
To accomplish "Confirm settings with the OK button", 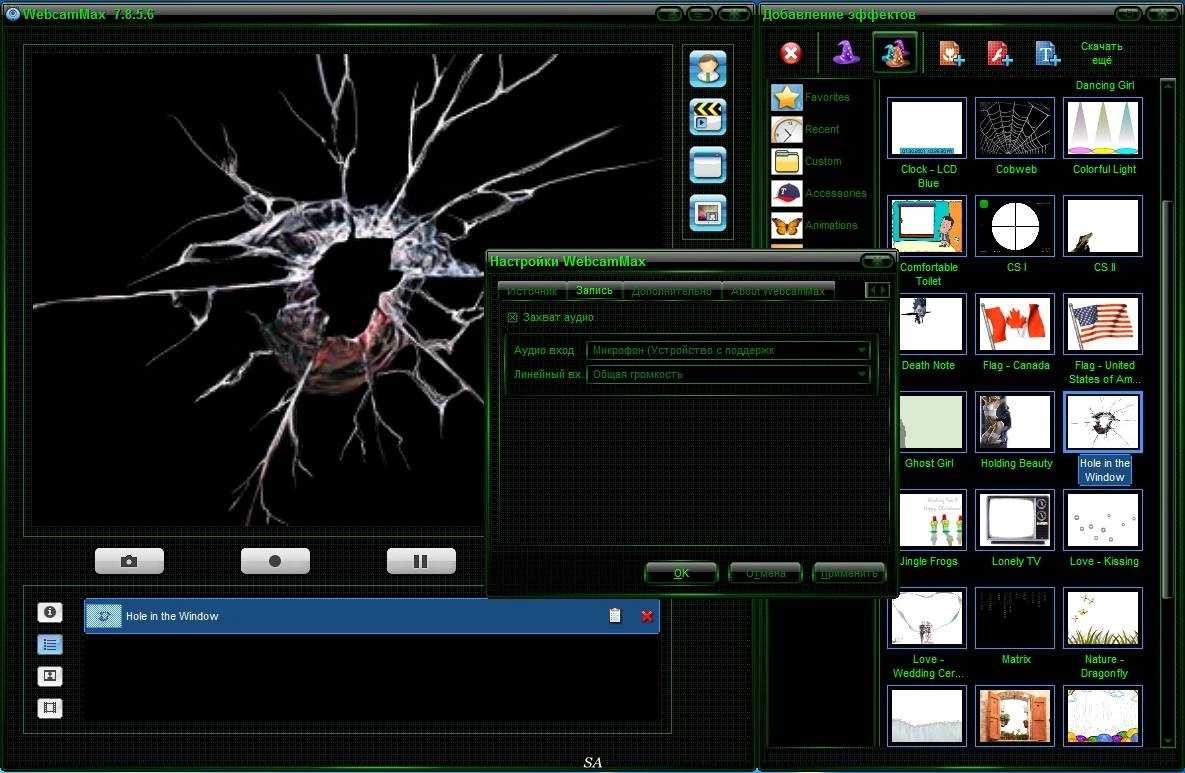I will (681, 574).
